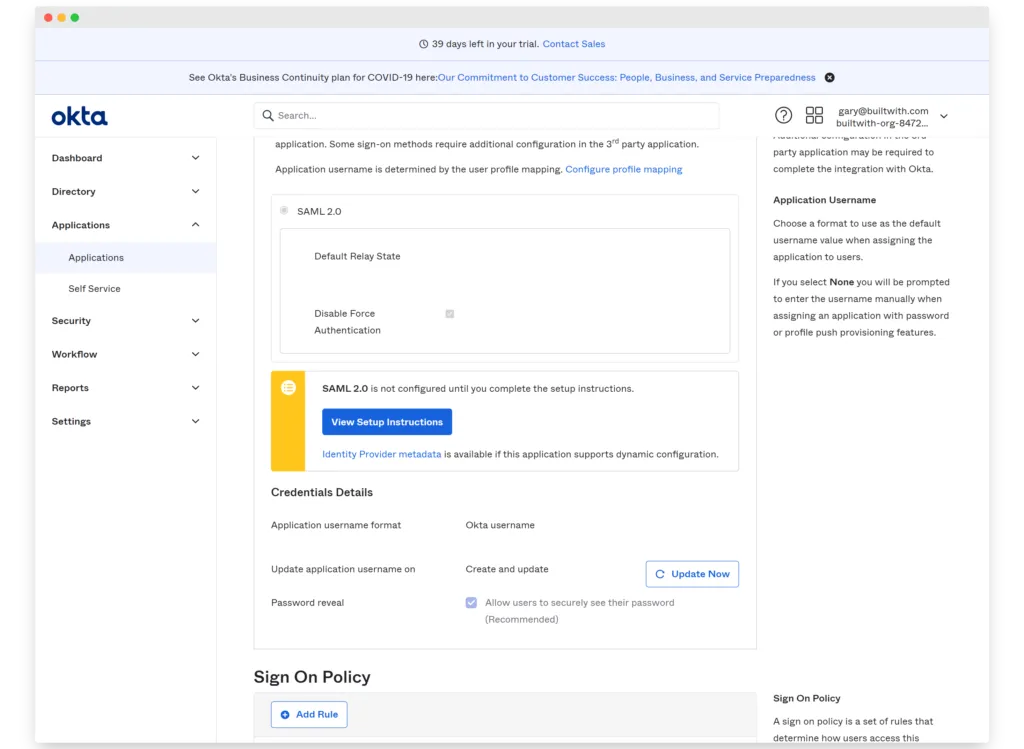Viewport: 1024px width, 749px height.
Task: Open Our Commitment to Customer Success link
Action: pos(626,77)
